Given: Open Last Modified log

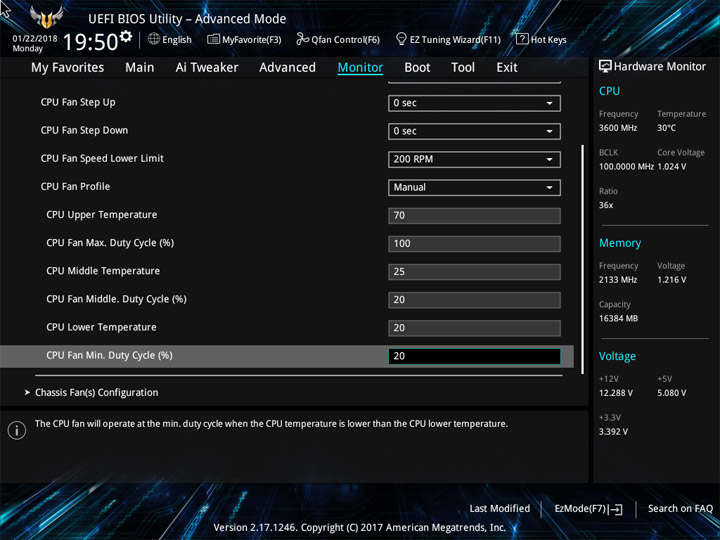Looking at the screenshot, I should (x=499, y=508).
